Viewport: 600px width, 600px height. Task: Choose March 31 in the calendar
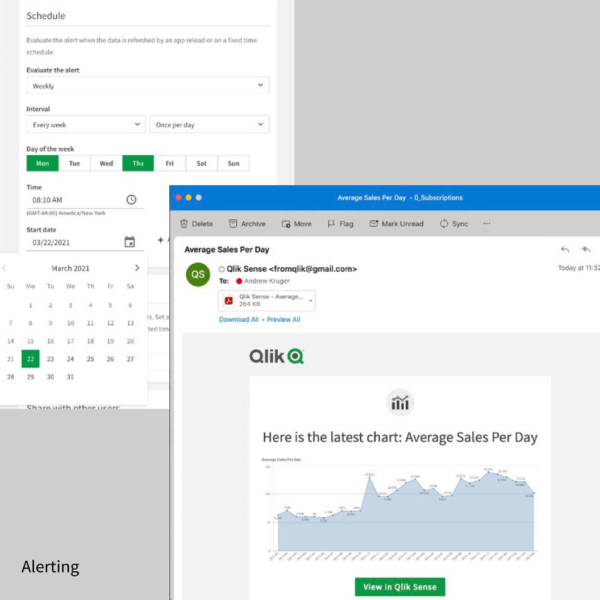point(70,377)
